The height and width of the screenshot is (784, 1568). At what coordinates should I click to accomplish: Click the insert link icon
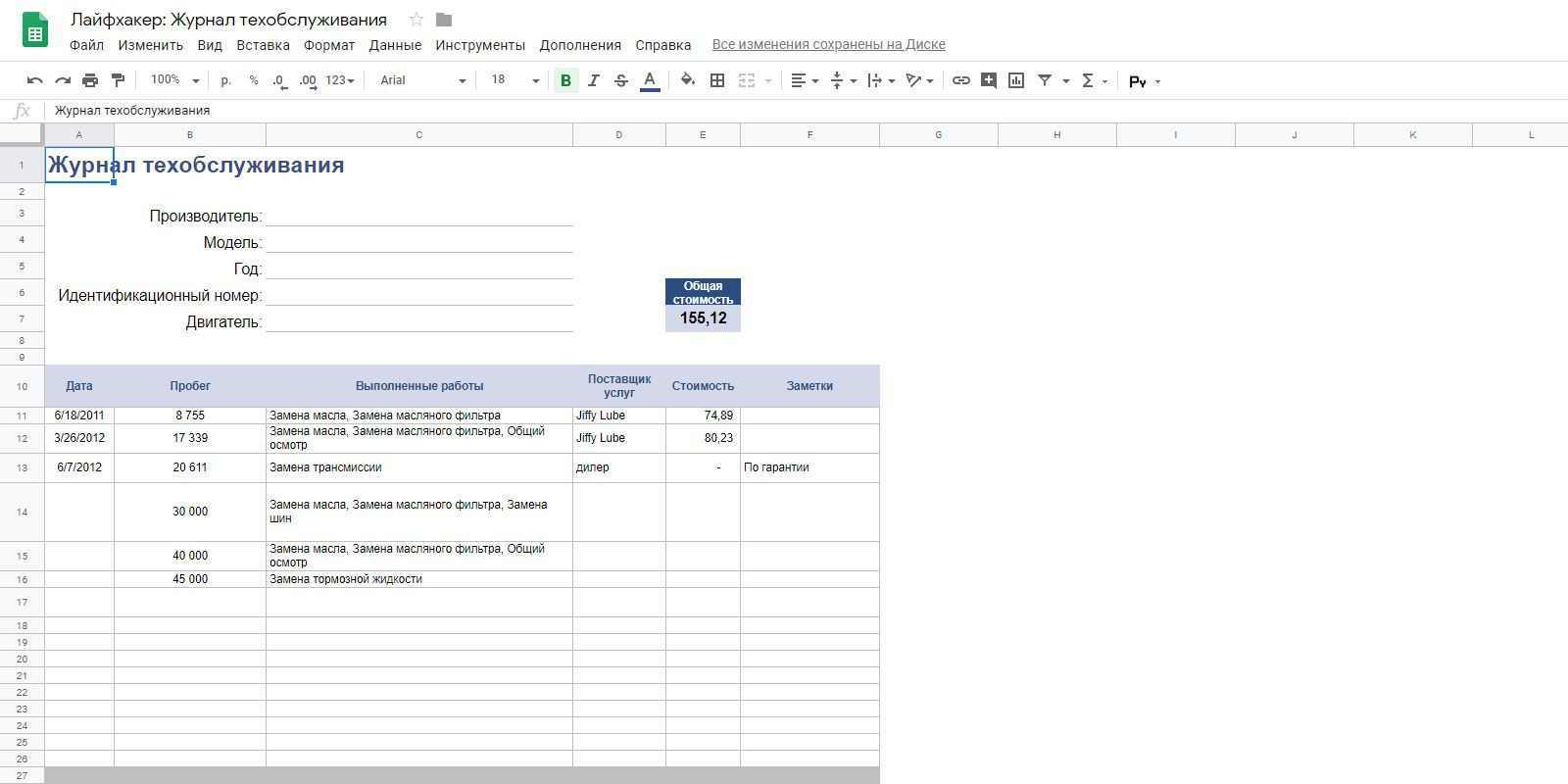(x=961, y=80)
